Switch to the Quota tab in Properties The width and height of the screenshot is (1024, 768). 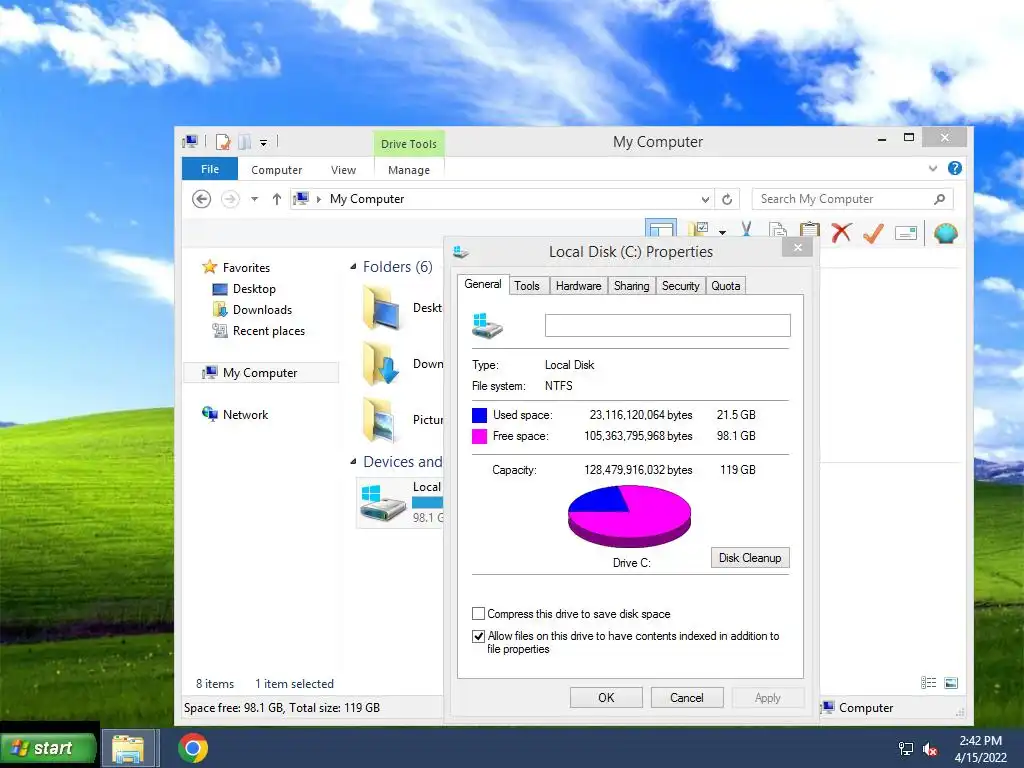point(726,286)
